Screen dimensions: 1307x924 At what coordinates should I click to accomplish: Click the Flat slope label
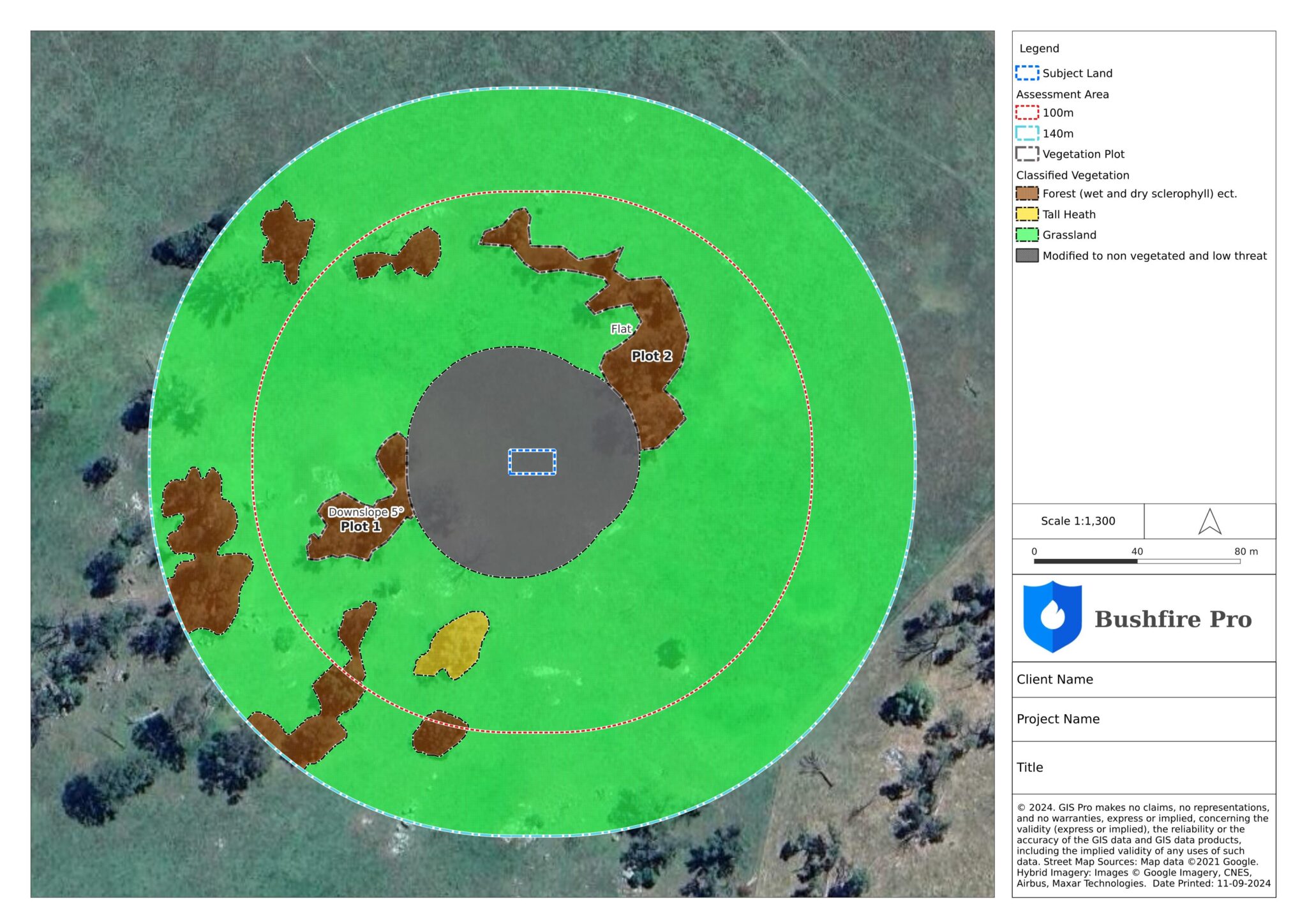click(x=621, y=329)
